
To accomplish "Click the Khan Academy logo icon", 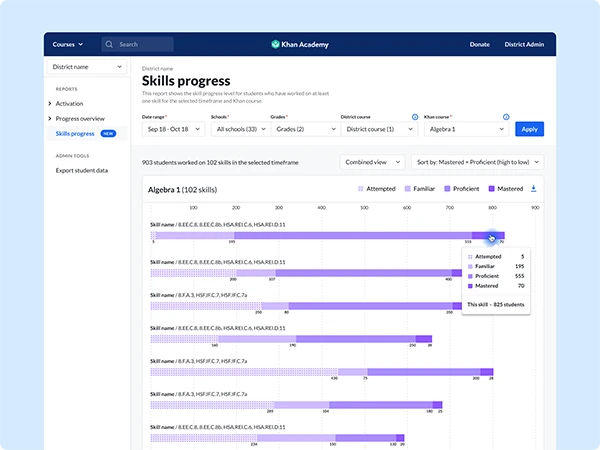I will [275, 44].
